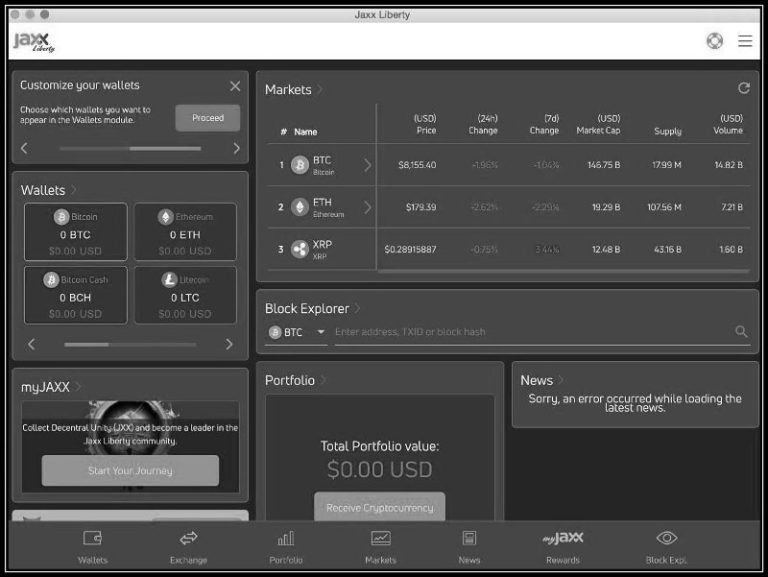
Task: Click the ETH icon in Markets table
Action: pos(300,207)
